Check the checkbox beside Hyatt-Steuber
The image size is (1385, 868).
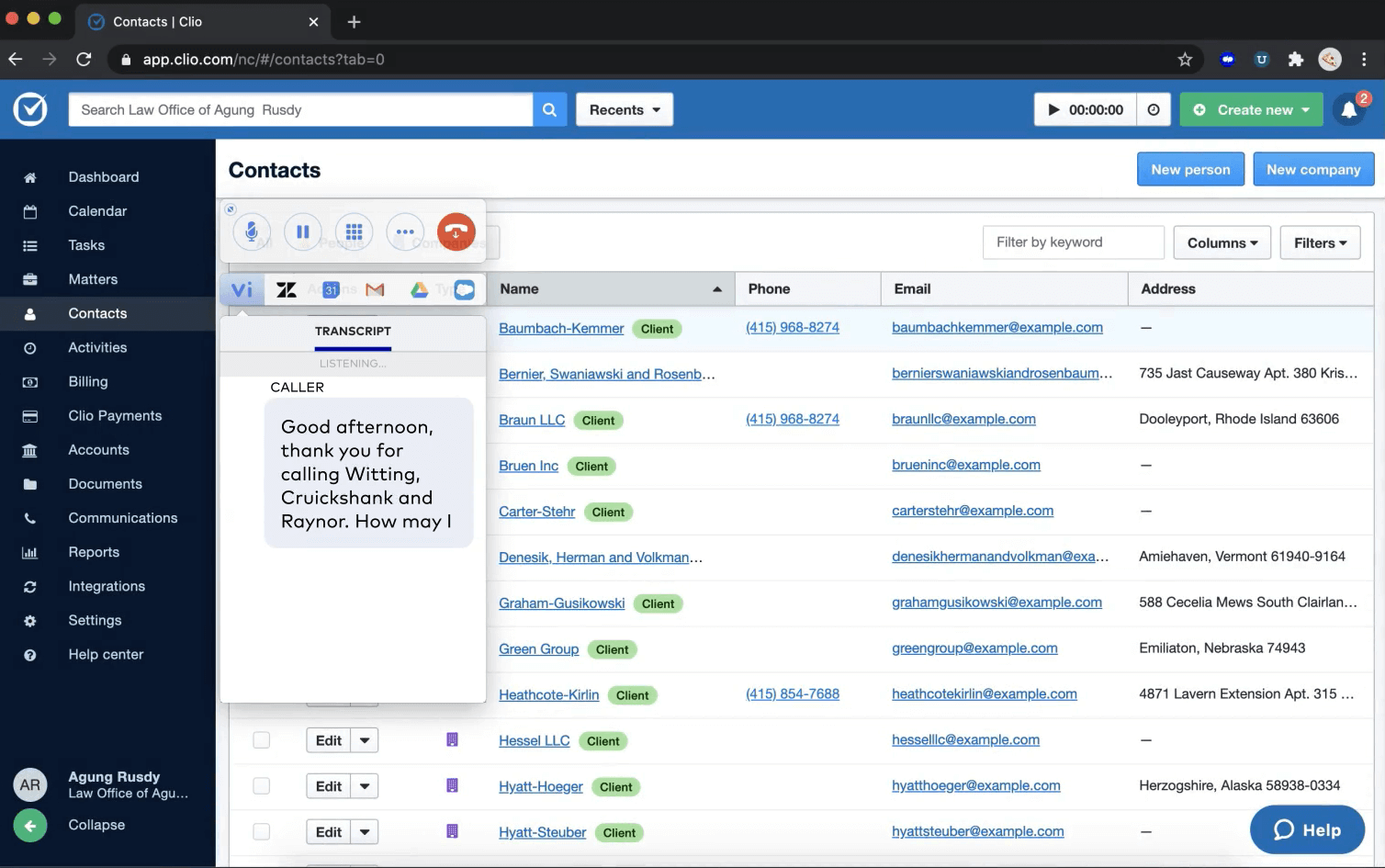[x=261, y=831]
